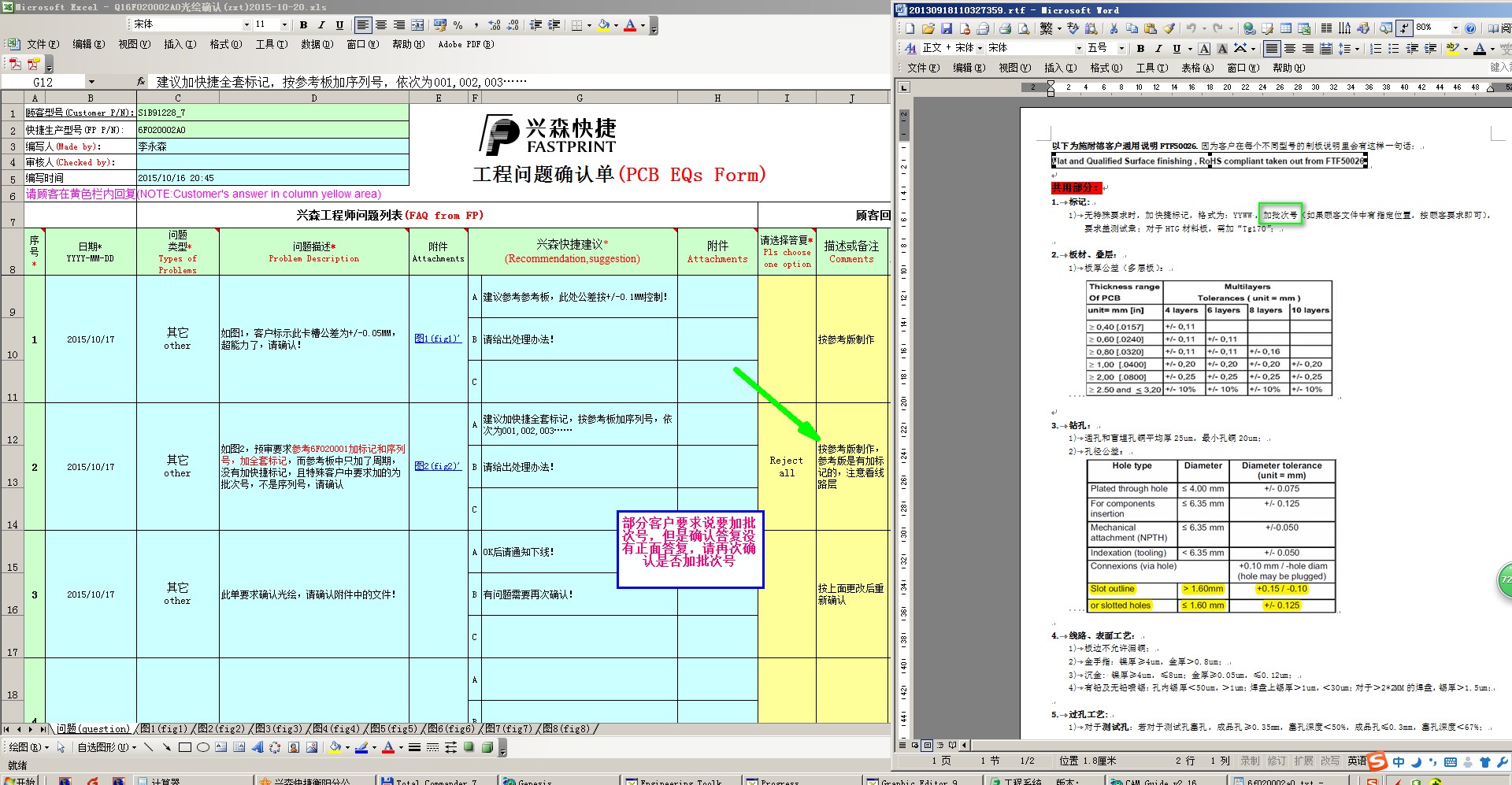Switch to sheet tab 图3(fig3)
This screenshot has width=1512, height=785.
(x=278, y=729)
